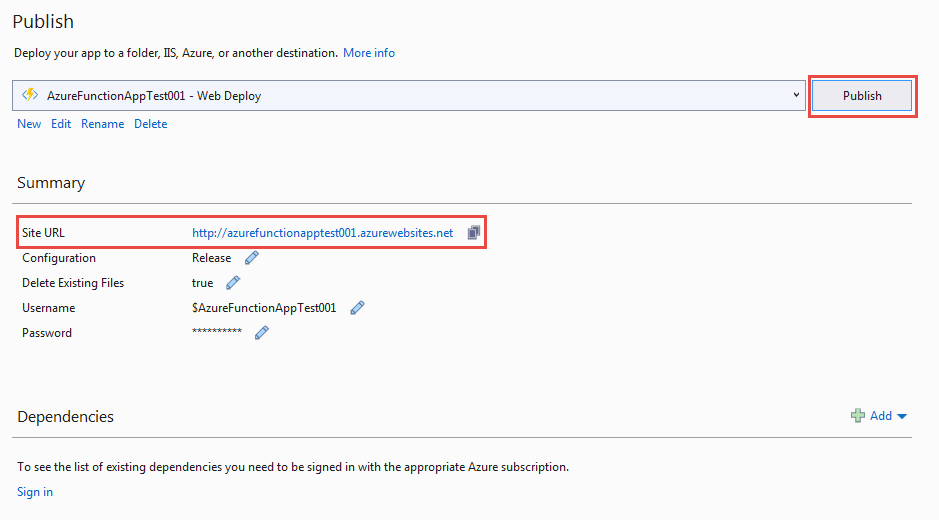The height and width of the screenshot is (520, 939).
Task: Expand the Add dependencies dropdown arrow
Action: coord(902,416)
